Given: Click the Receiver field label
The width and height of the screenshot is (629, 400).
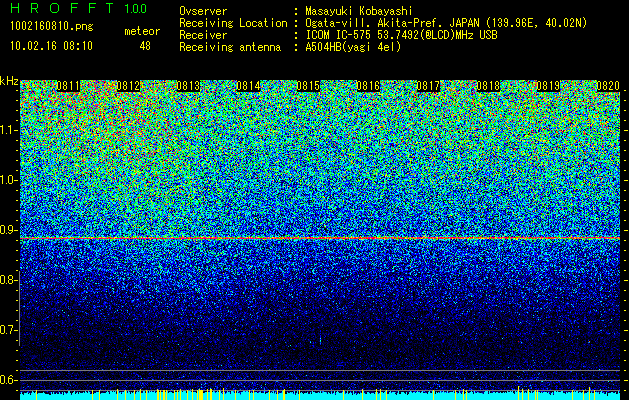Looking at the screenshot, I should click(203, 35).
